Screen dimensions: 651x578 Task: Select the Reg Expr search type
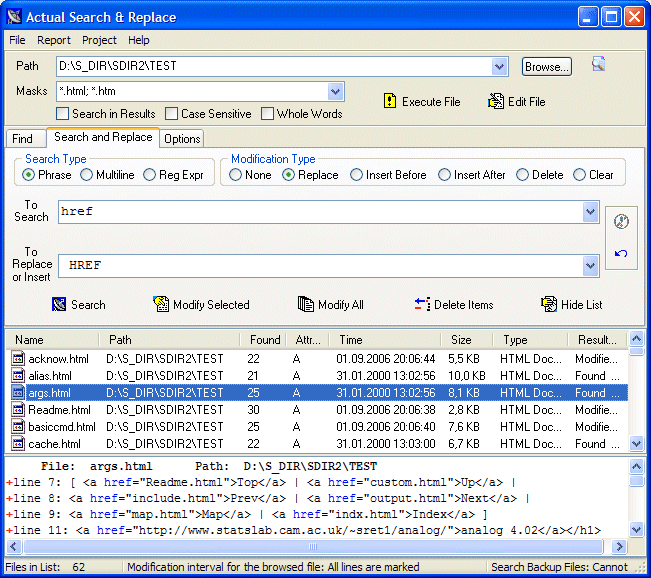pos(150,175)
